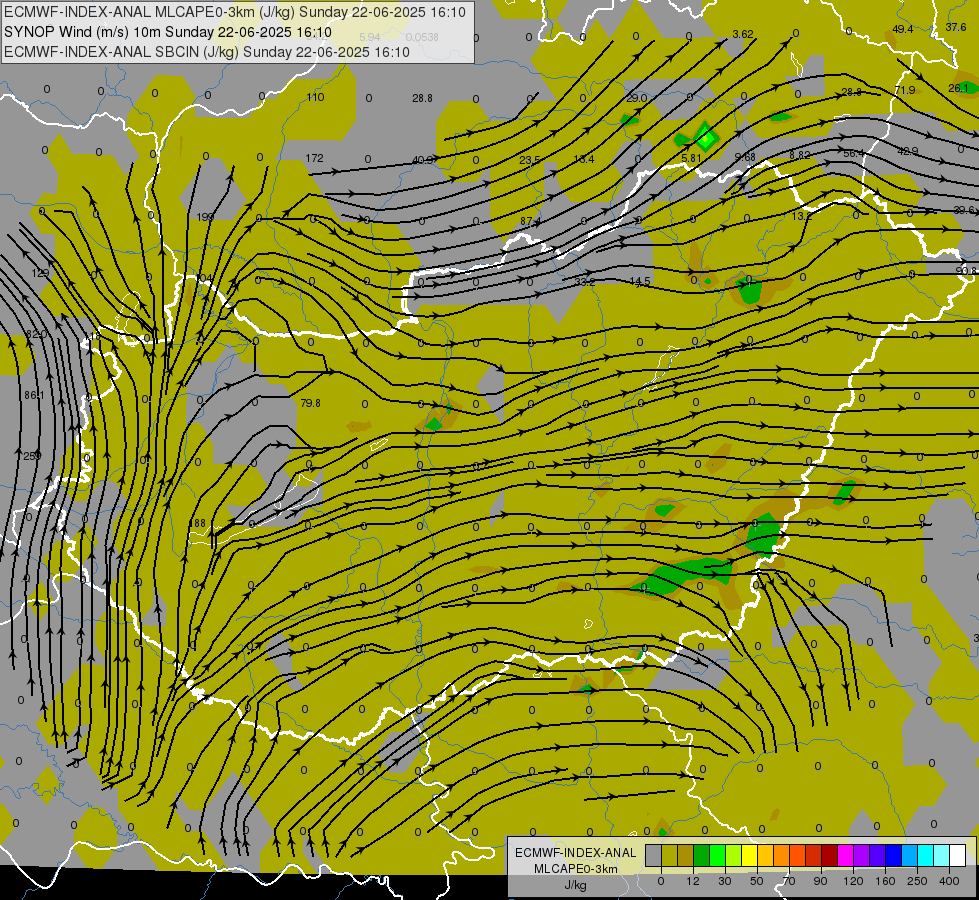This screenshot has height=900, width=979.
Task: Click the dark green legend swatch
Action: point(702,856)
